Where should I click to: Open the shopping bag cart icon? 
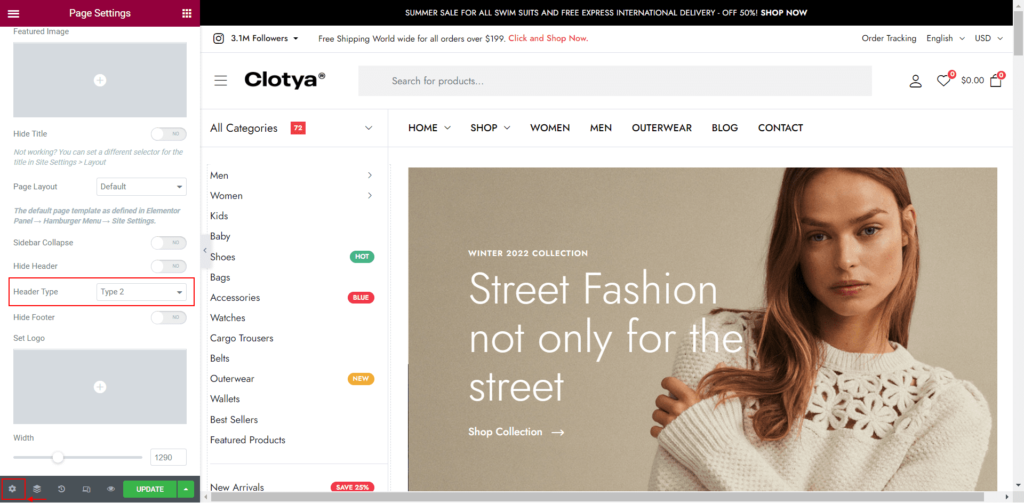click(997, 80)
